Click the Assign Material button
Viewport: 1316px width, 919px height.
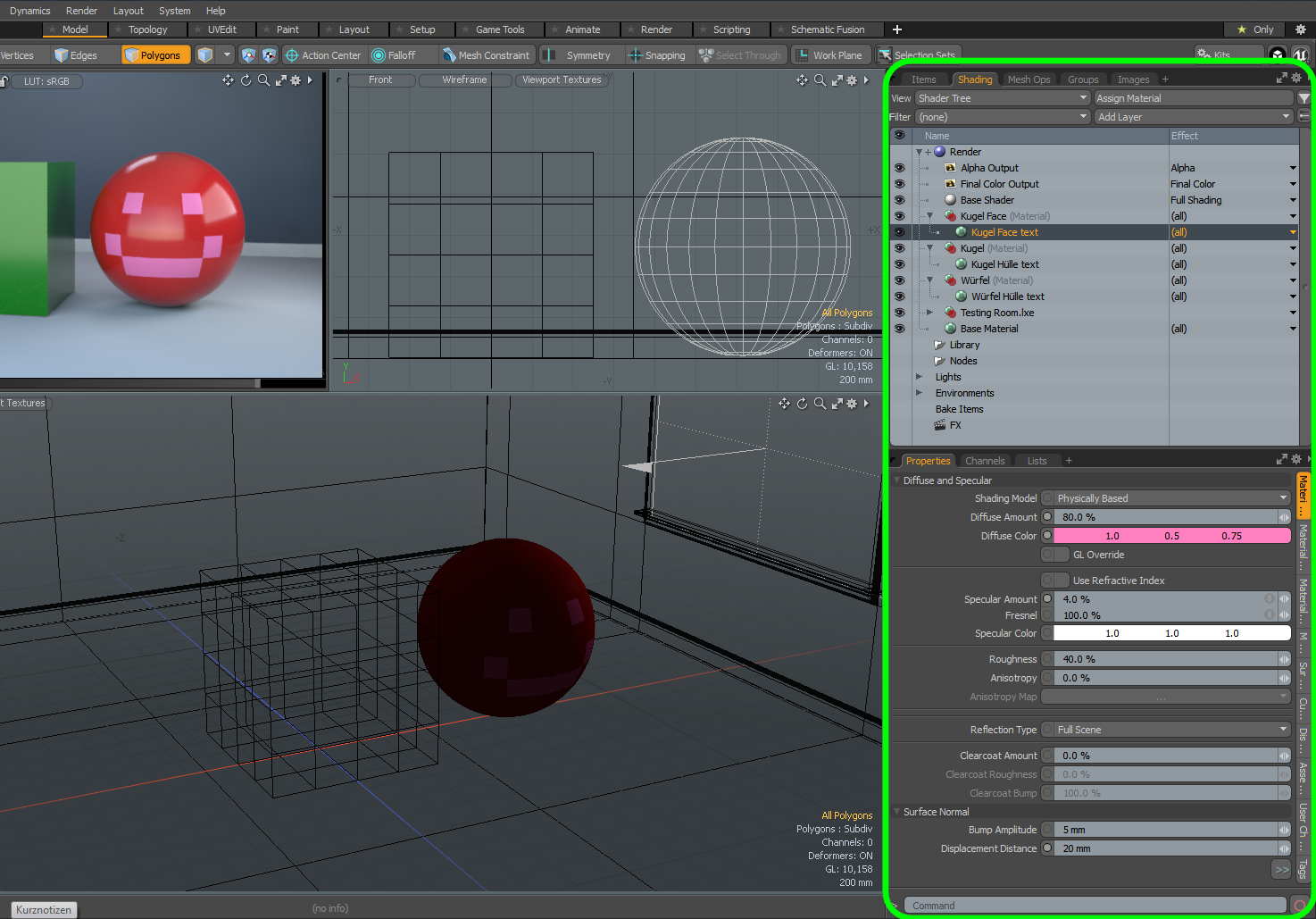click(x=1194, y=98)
